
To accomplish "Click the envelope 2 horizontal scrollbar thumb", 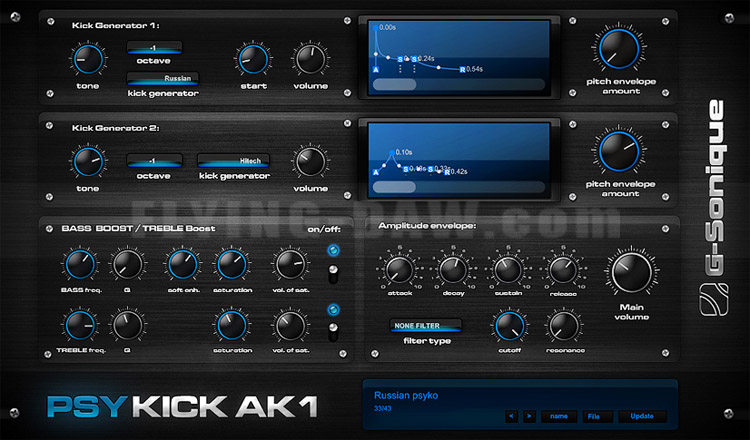I will (x=395, y=187).
